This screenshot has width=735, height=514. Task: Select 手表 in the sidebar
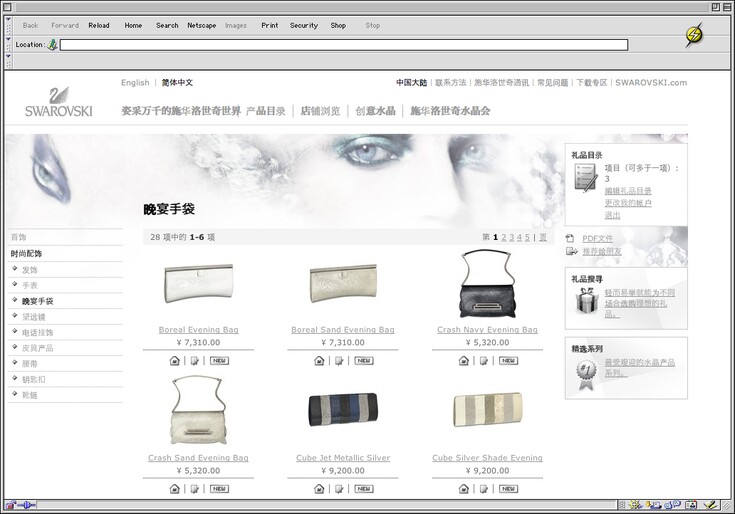[x=30, y=285]
